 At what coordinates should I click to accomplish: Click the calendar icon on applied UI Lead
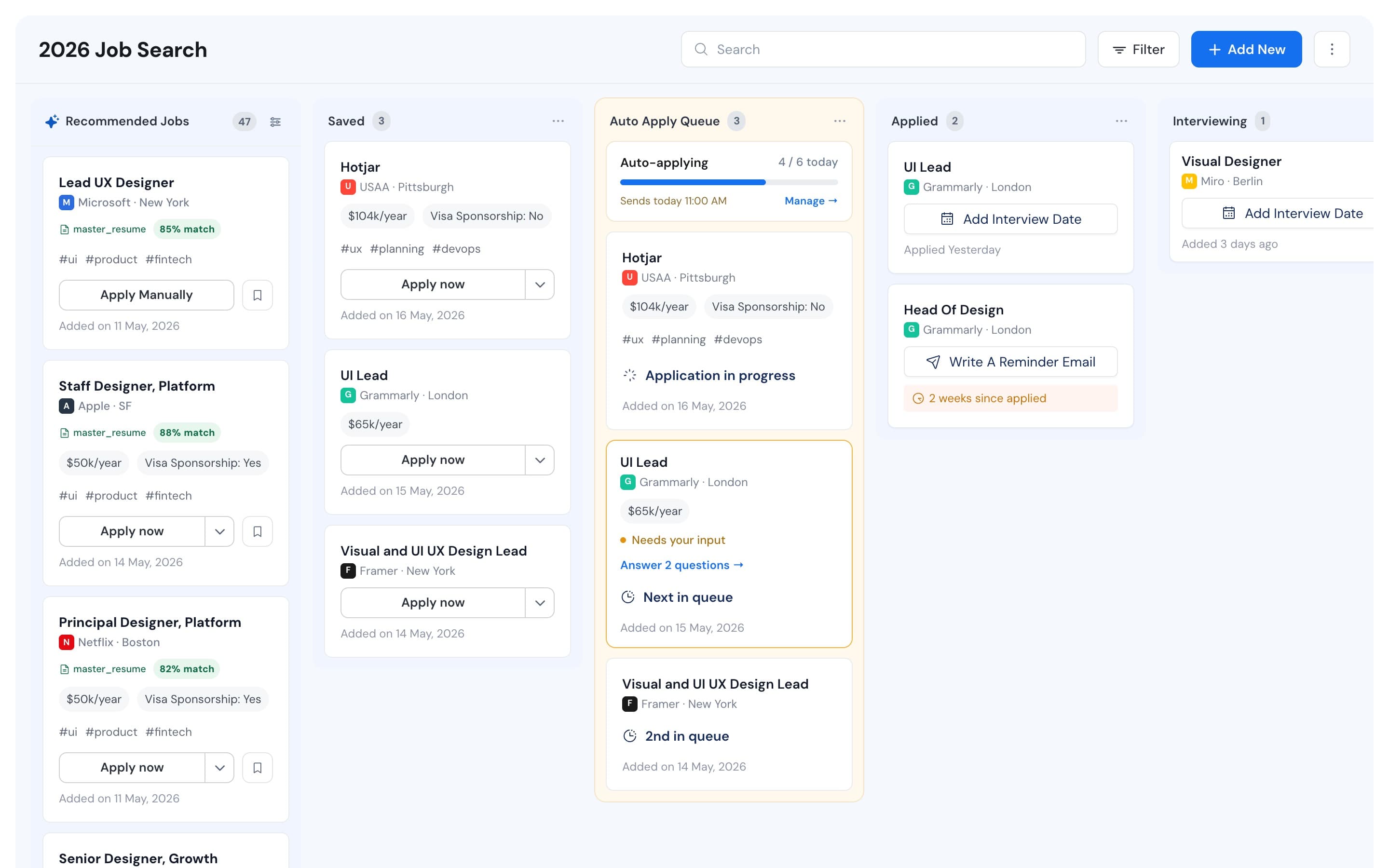coord(947,219)
